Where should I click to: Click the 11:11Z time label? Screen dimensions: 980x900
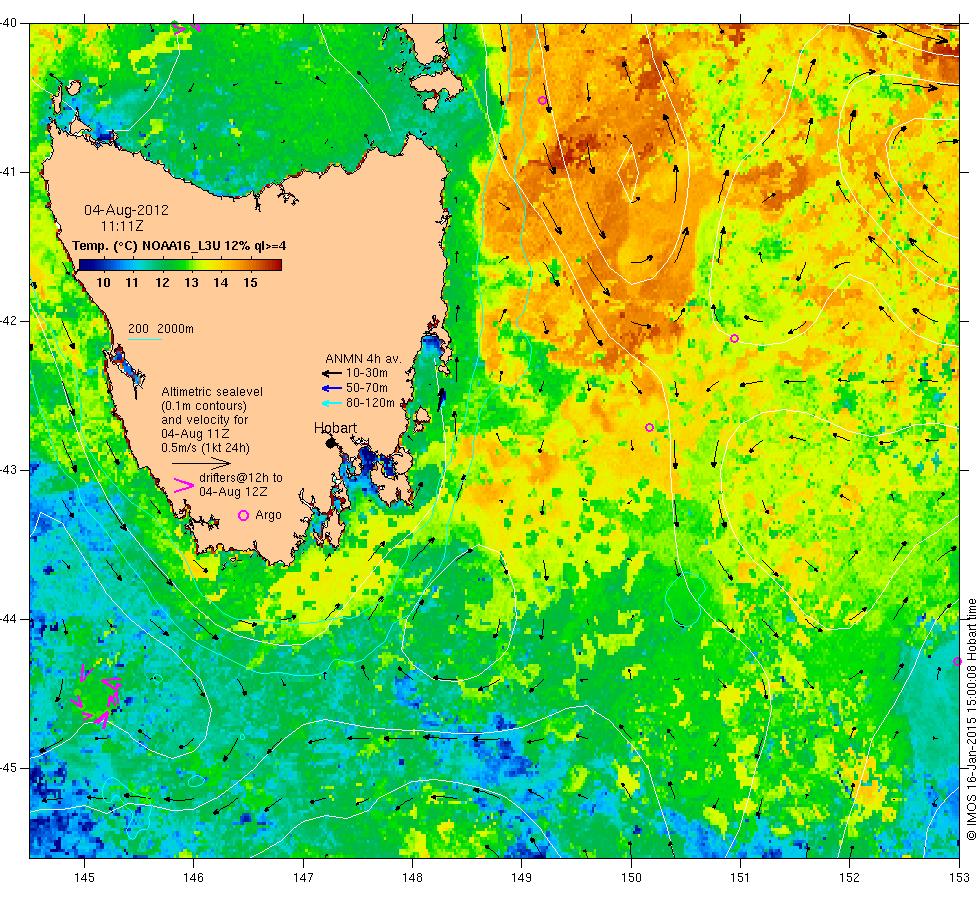click(122, 226)
